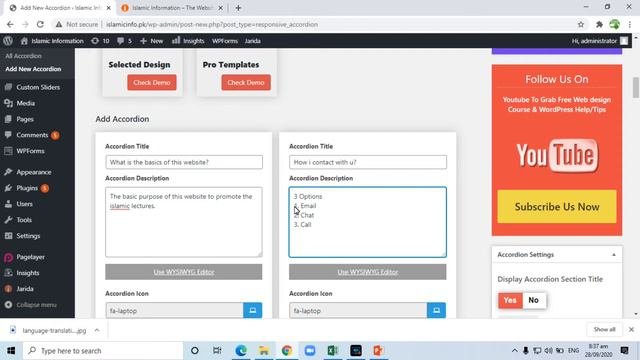This screenshot has width=640, height=360.
Task: Click the YouTube logo banner
Action: (x=557, y=156)
